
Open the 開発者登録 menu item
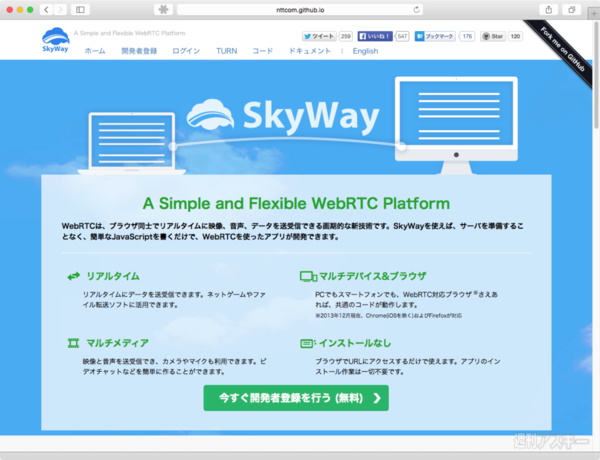[139, 51]
